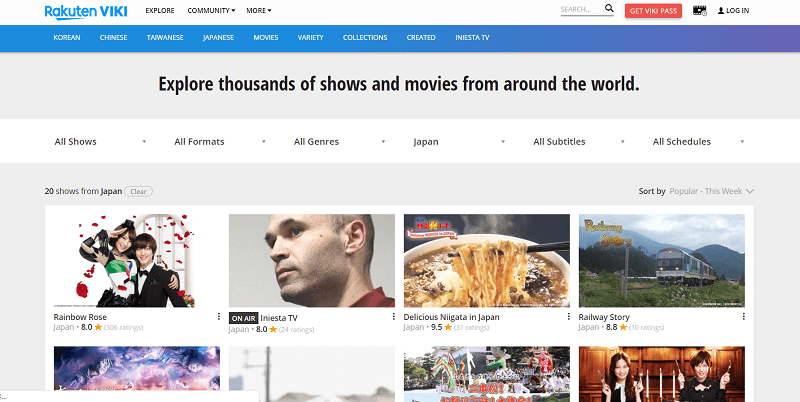Open the CREATED tab
Screen dimensions: 800x402
click(x=421, y=38)
